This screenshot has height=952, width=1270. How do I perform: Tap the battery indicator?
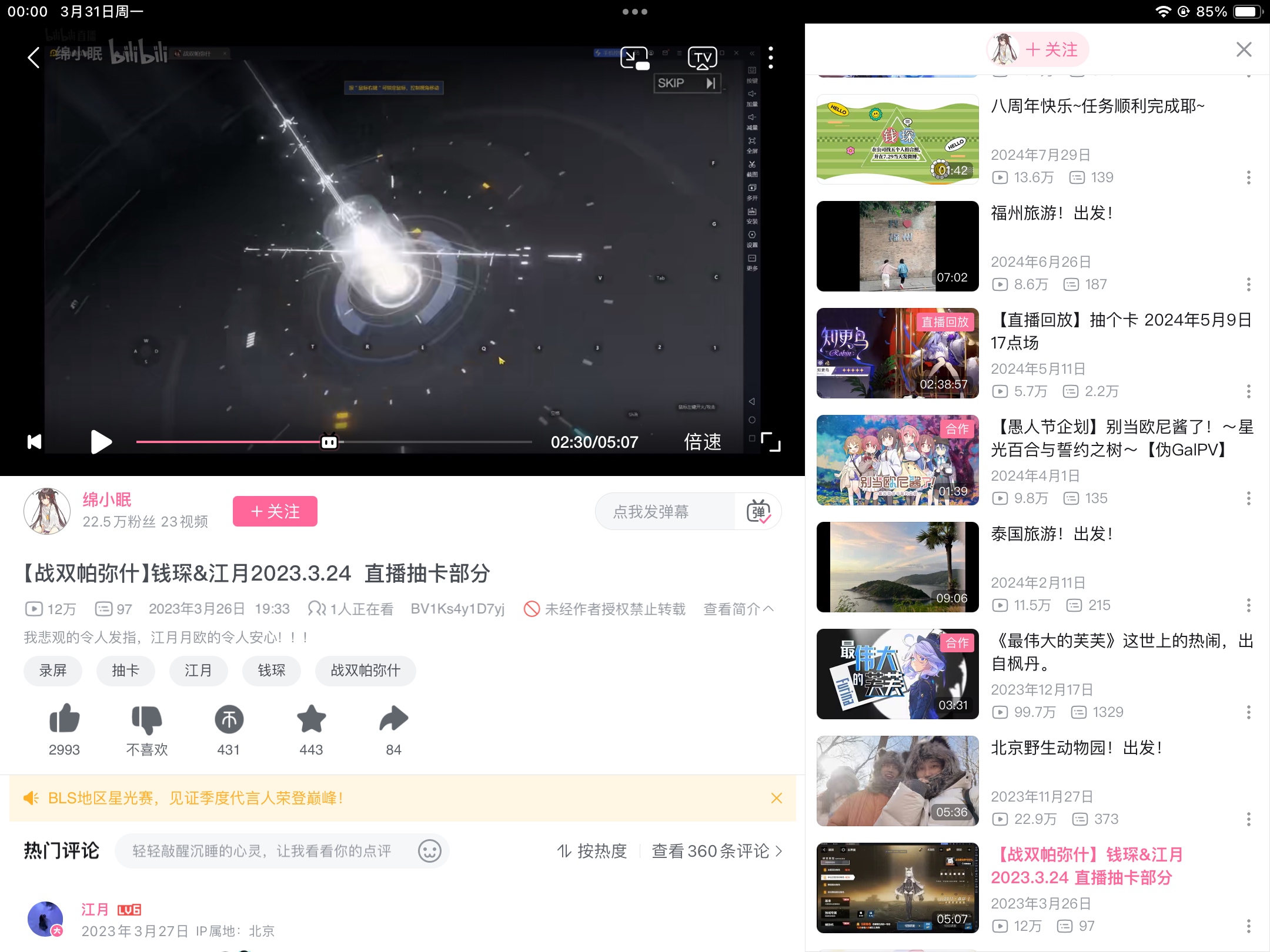click(x=1248, y=12)
